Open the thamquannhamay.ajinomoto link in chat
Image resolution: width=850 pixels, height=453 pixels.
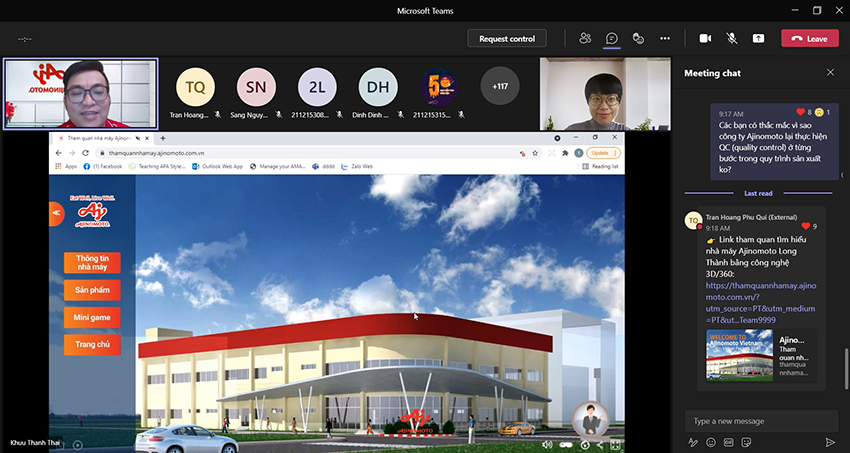point(761,302)
